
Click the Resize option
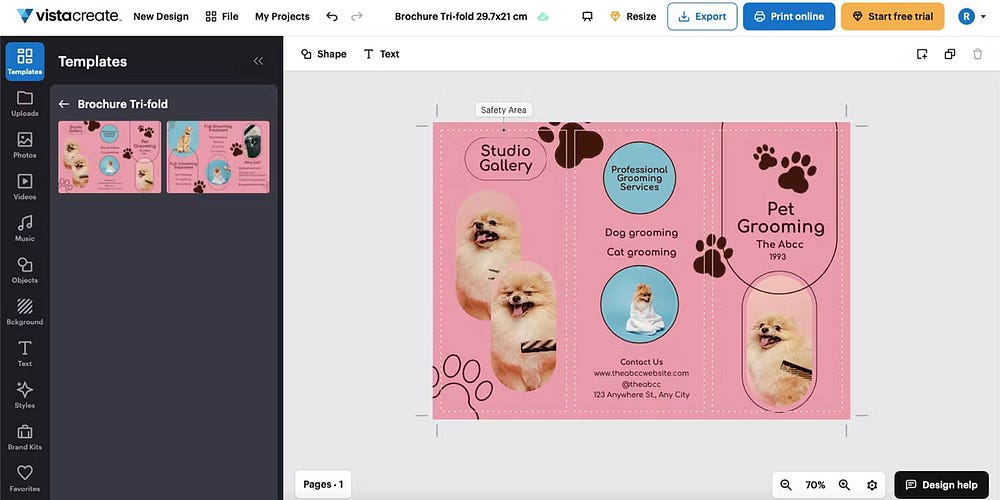(633, 17)
